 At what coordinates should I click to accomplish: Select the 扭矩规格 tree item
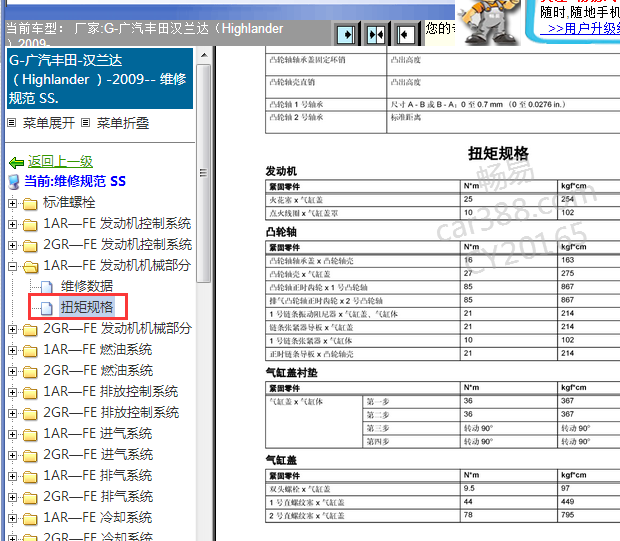87,307
